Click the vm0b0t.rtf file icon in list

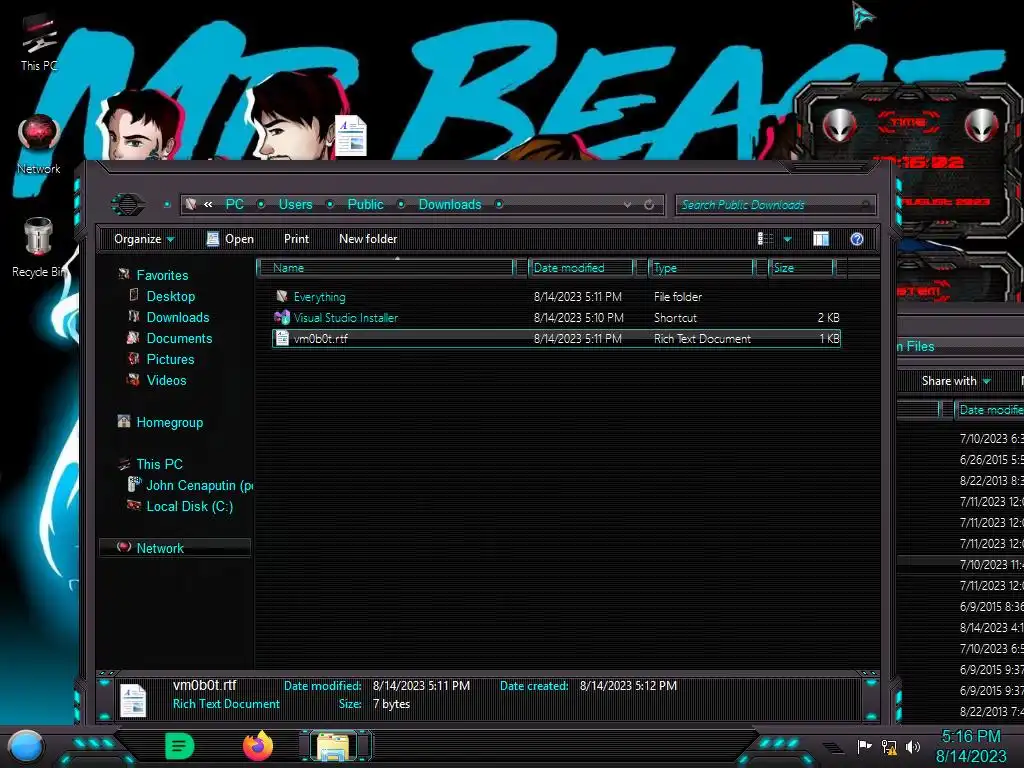pos(281,338)
